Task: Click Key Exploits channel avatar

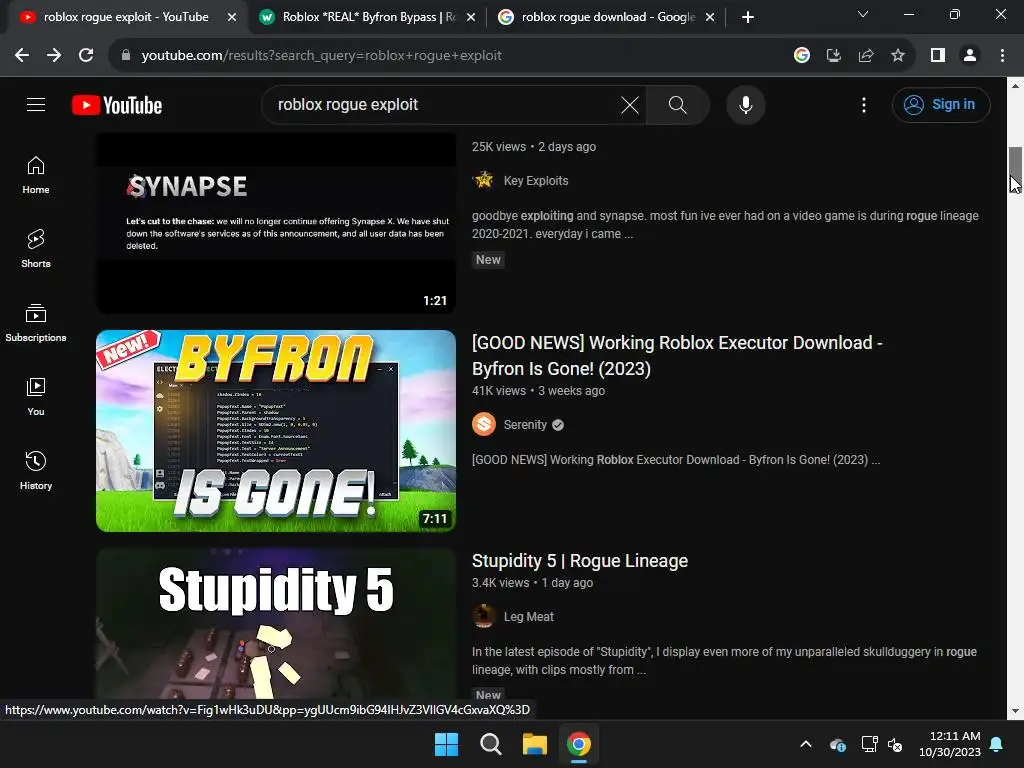Action: [x=484, y=180]
